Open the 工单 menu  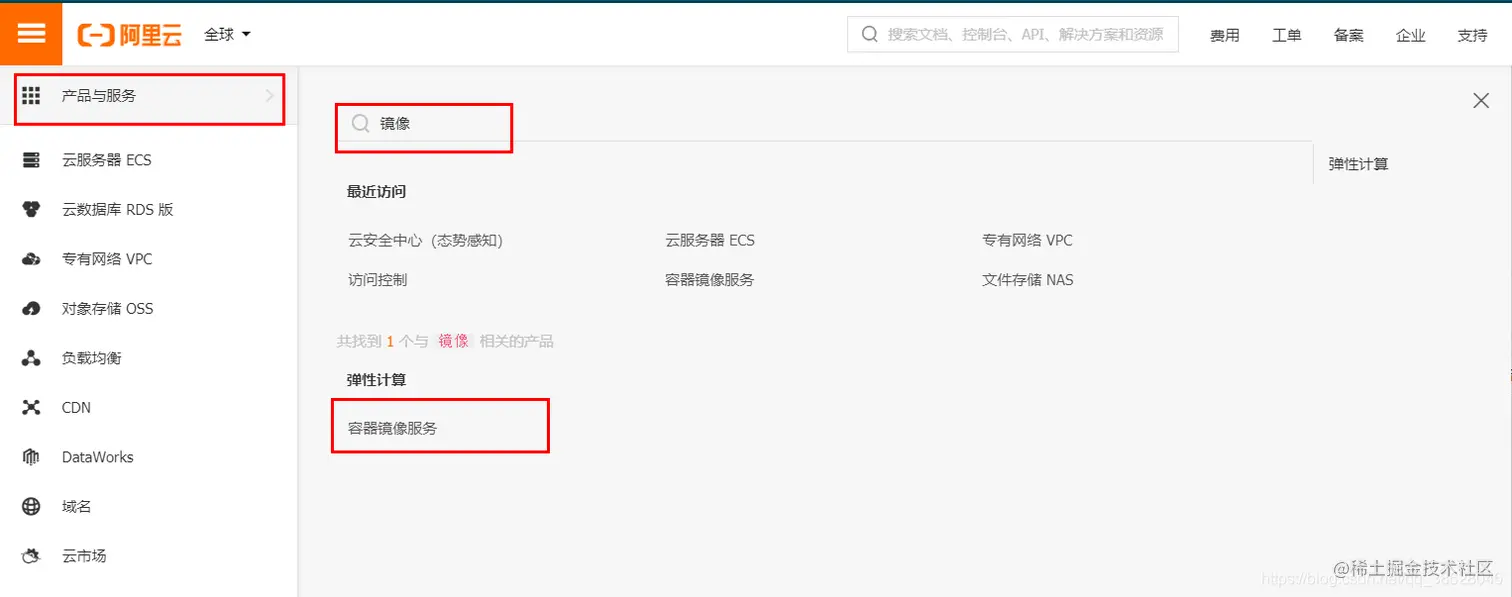tap(1287, 35)
